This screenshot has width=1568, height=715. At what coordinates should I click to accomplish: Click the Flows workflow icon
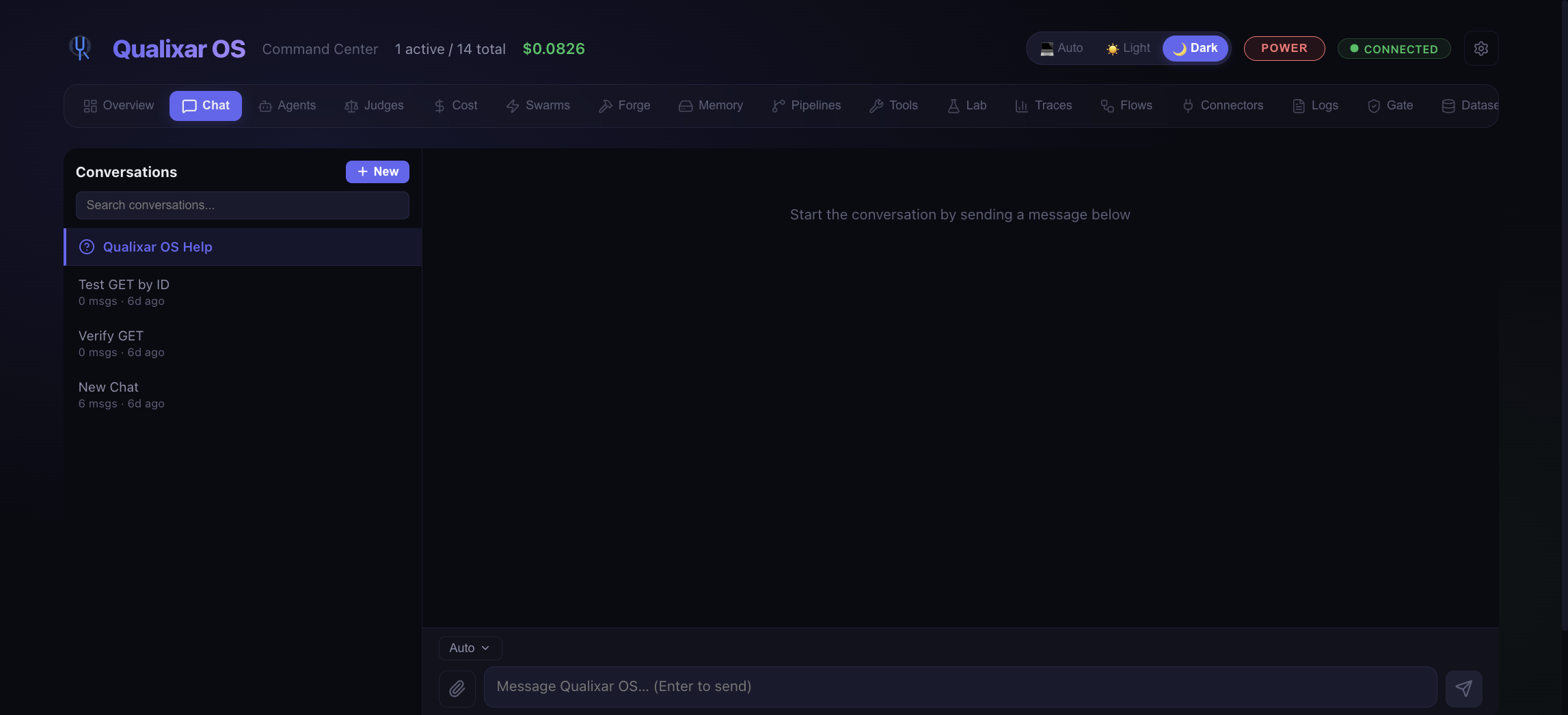pyautogui.click(x=1107, y=106)
